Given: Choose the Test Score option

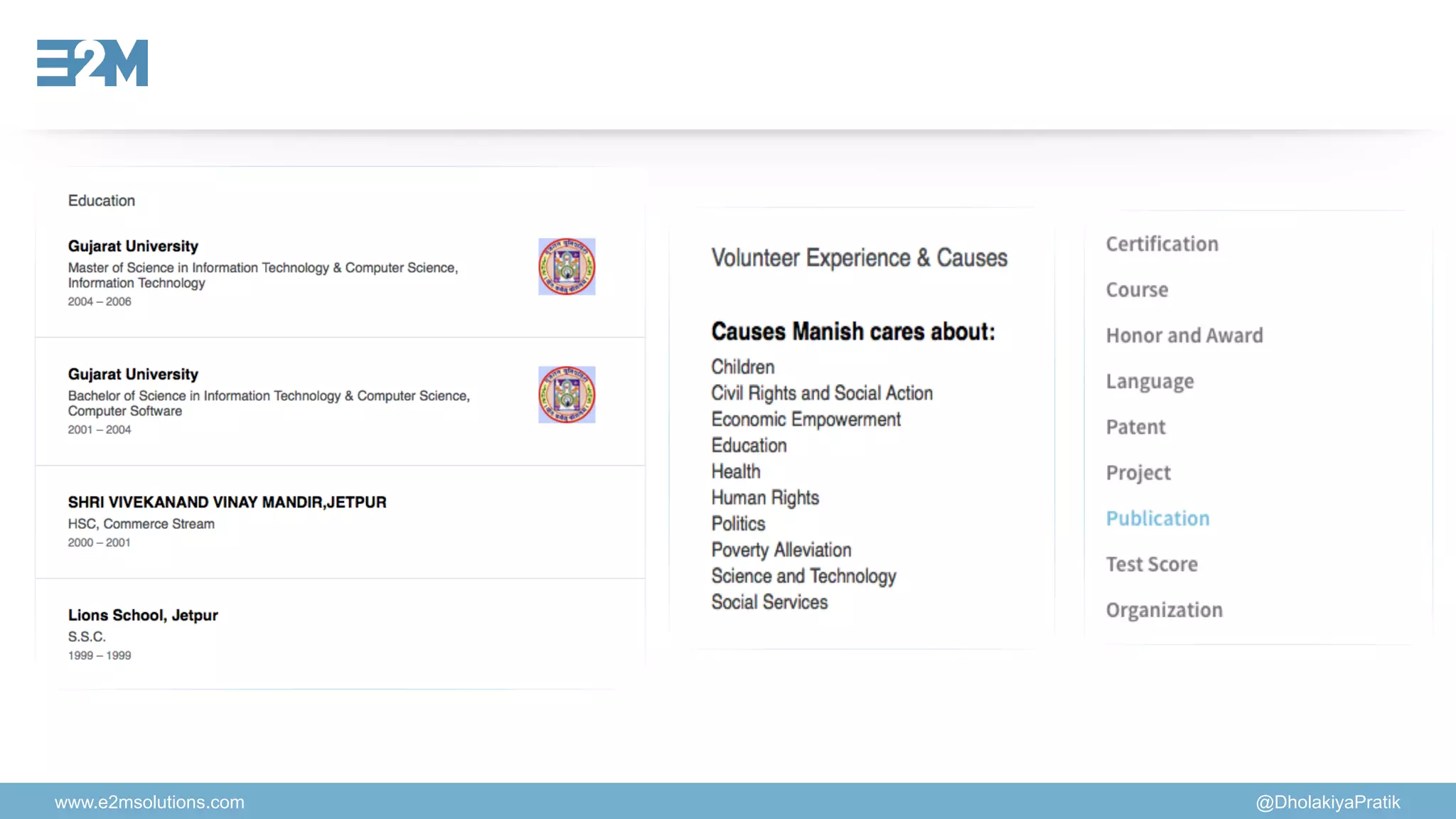Looking at the screenshot, I should (x=1152, y=564).
